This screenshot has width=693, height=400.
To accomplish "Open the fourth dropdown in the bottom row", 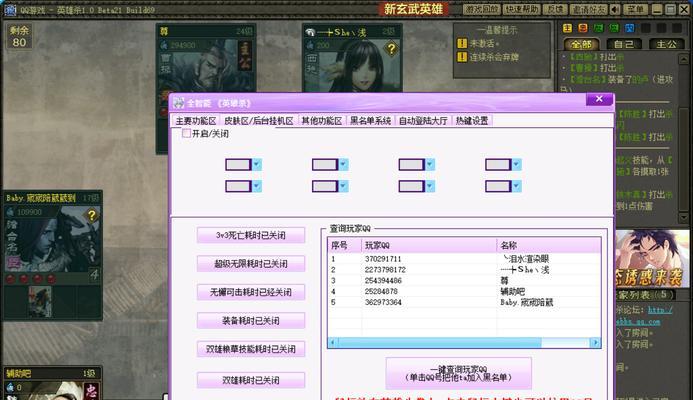I will point(517,186).
